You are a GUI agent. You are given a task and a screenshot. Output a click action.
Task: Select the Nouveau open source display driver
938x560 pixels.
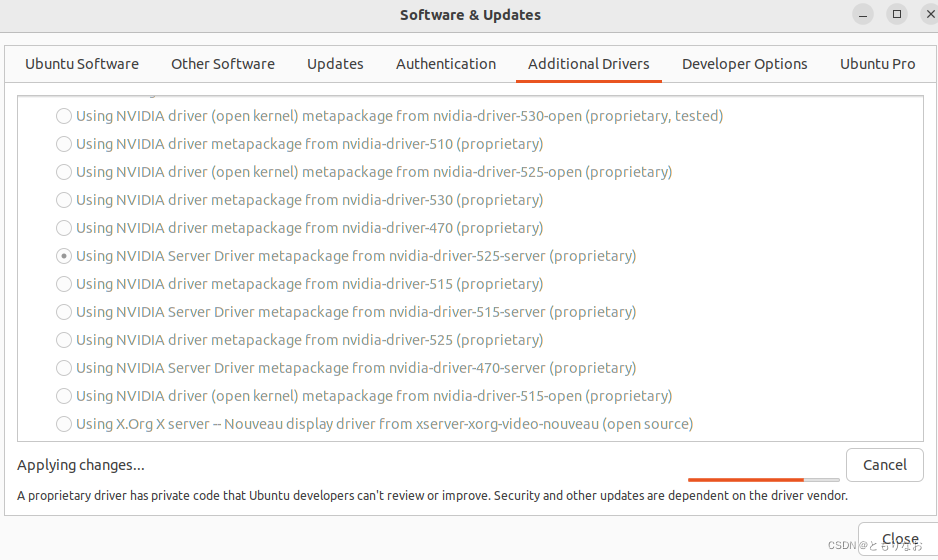tap(64, 424)
